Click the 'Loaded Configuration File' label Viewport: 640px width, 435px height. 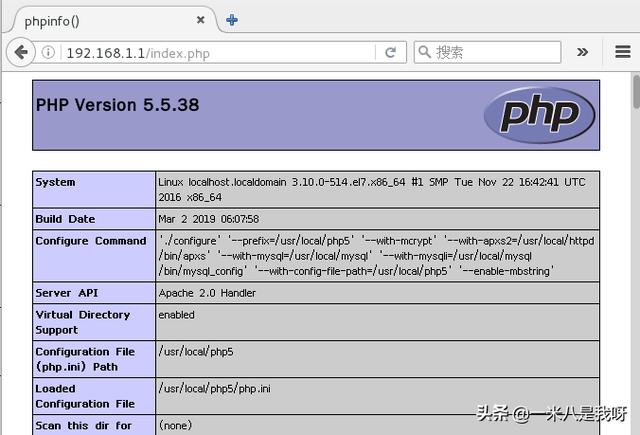pos(85,396)
